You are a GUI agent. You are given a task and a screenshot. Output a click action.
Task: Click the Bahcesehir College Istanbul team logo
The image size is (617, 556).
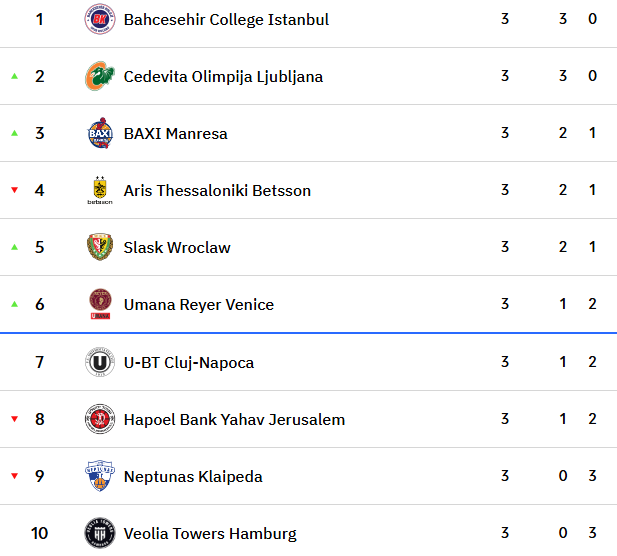100,19
